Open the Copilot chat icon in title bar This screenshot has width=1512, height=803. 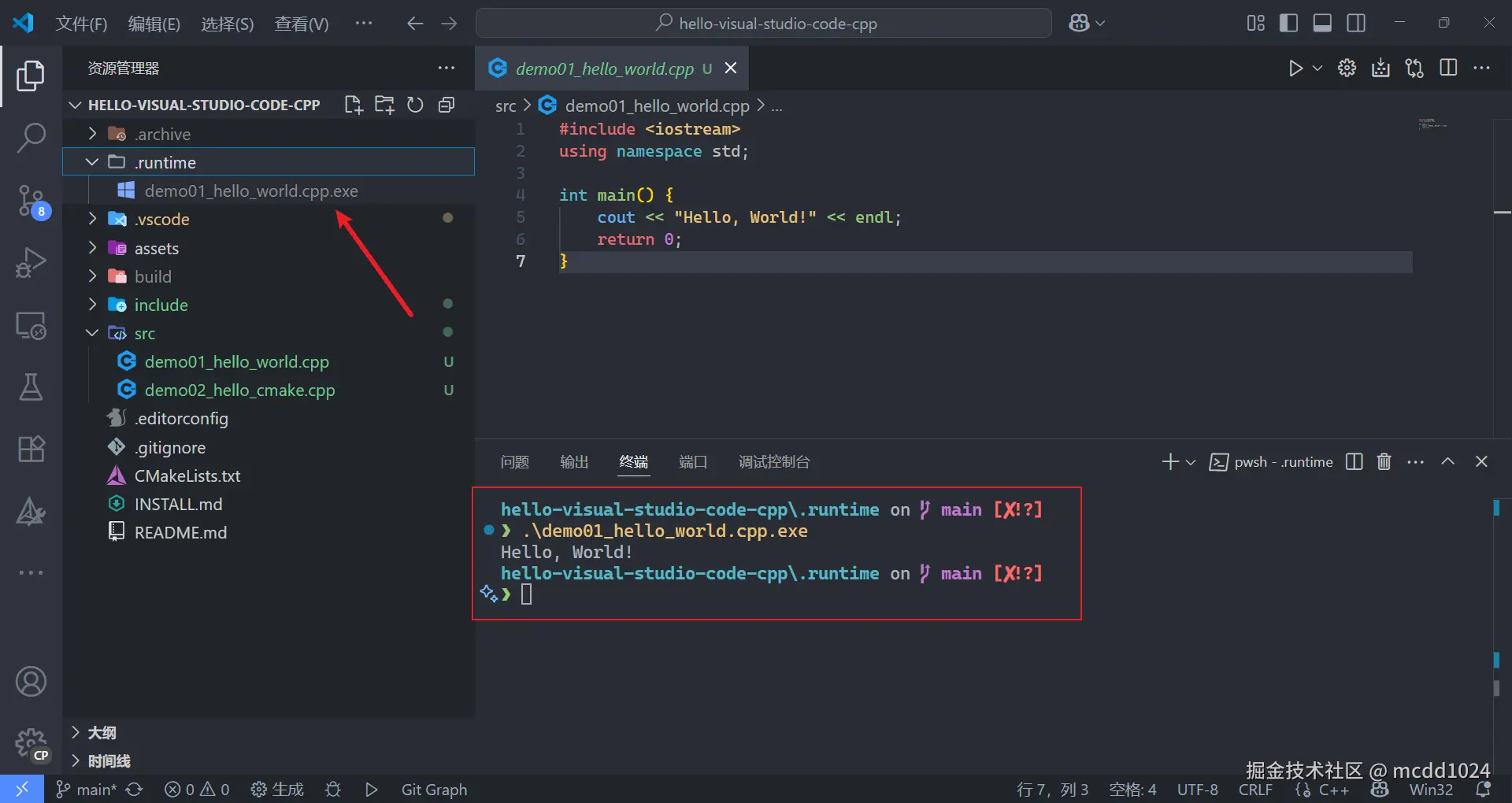[x=1079, y=24]
